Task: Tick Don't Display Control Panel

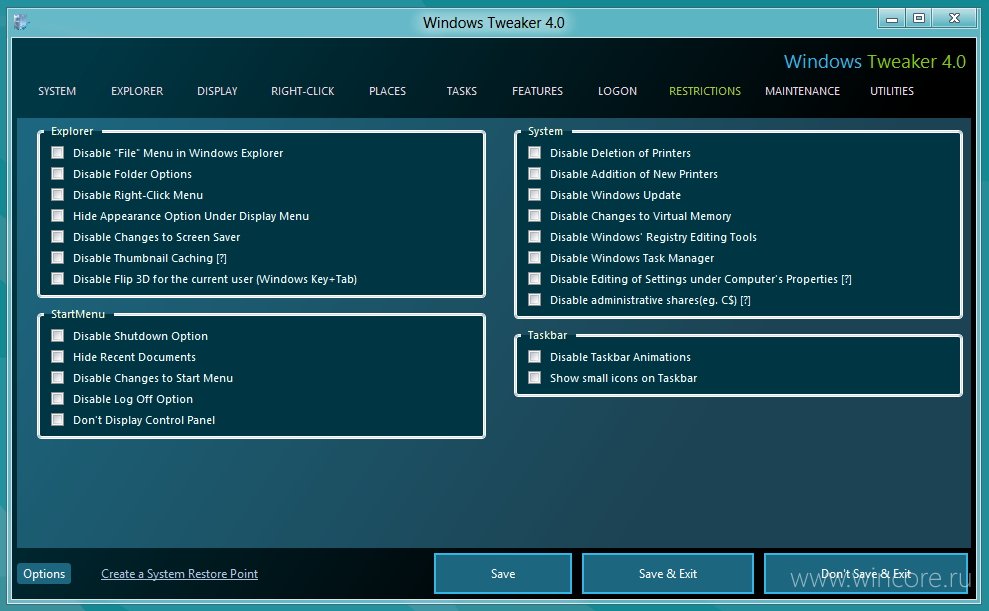Action: click(57, 419)
